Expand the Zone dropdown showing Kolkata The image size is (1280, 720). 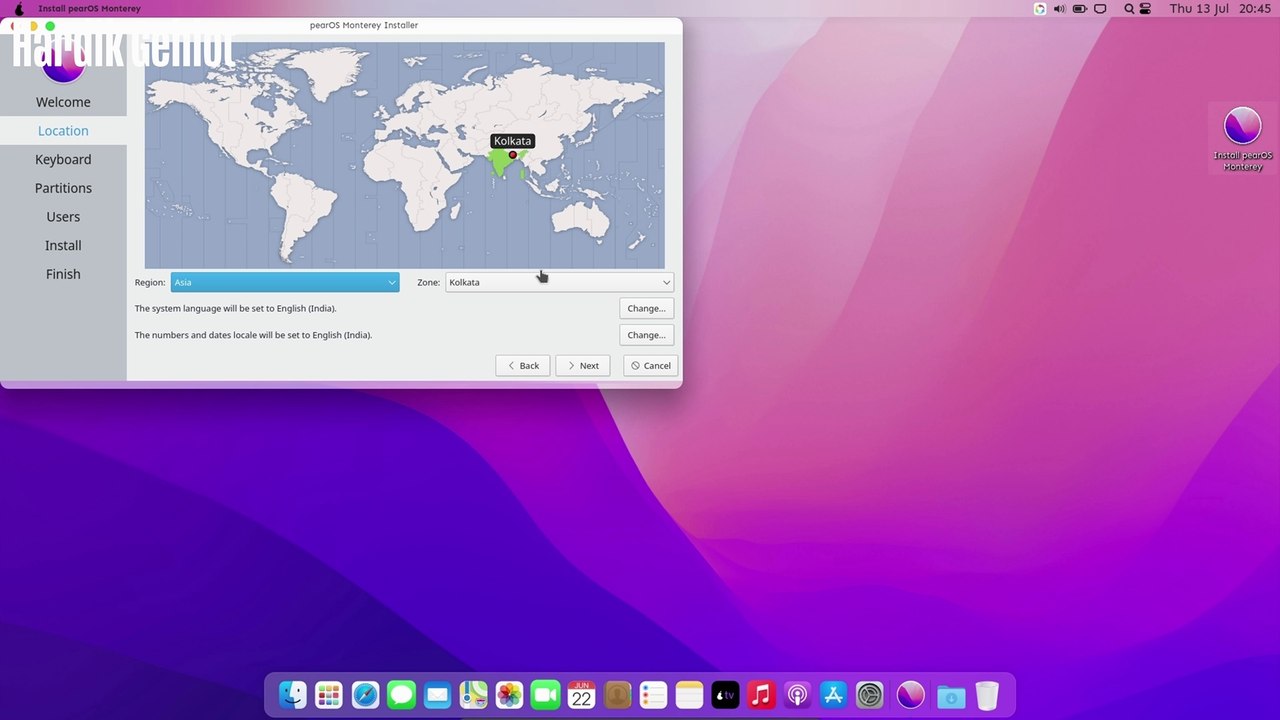[x=559, y=282]
